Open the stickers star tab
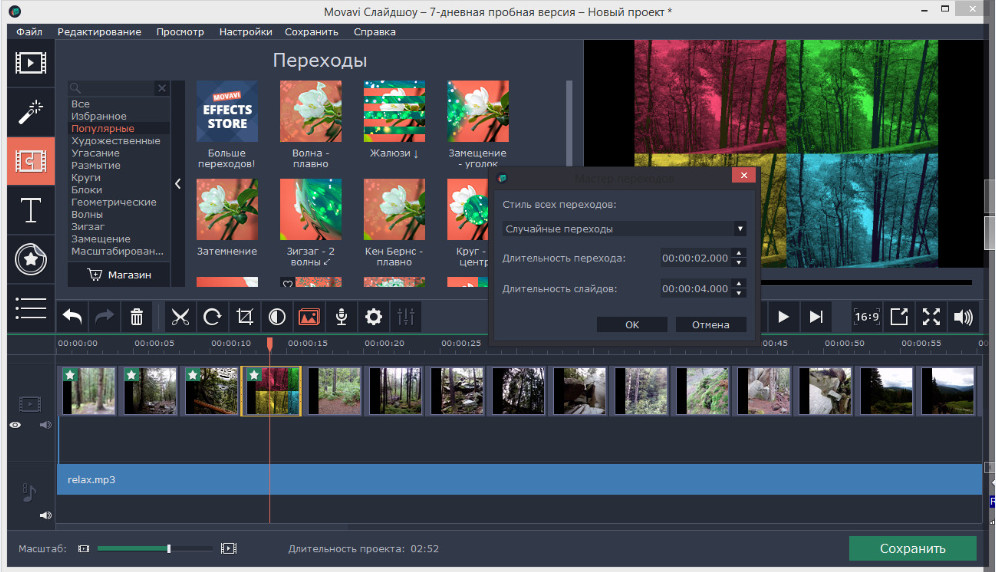This screenshot has width=996, height=572. coord(30,259)
